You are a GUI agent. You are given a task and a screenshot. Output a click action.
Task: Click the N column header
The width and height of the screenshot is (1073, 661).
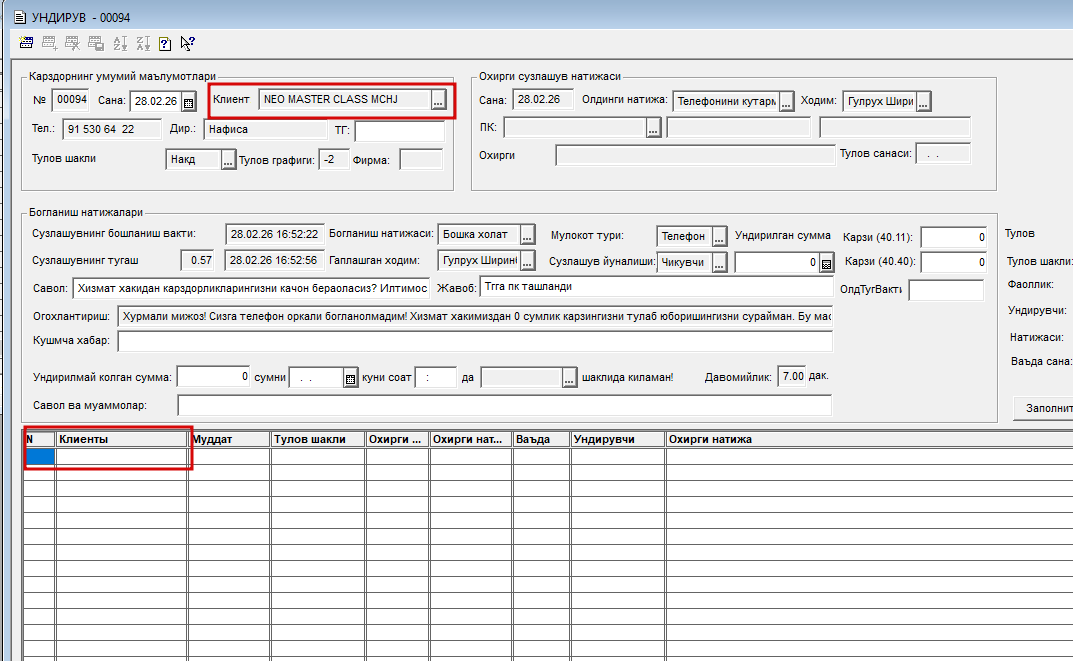pyautogui.click(x=39, y=439)
